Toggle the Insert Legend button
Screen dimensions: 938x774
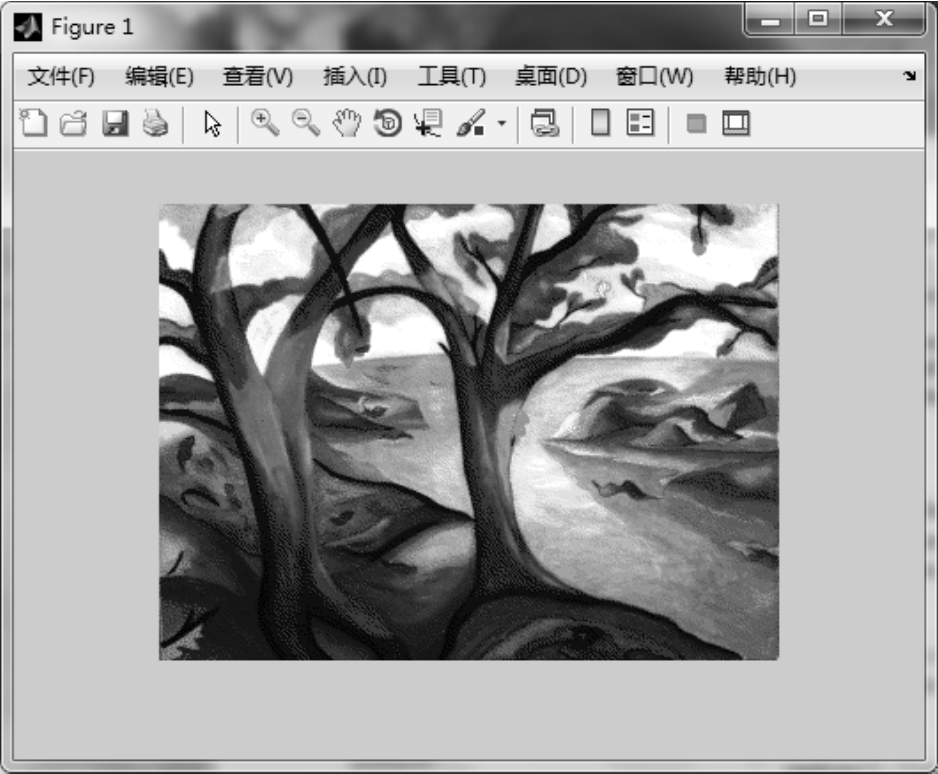pos(639,124)
